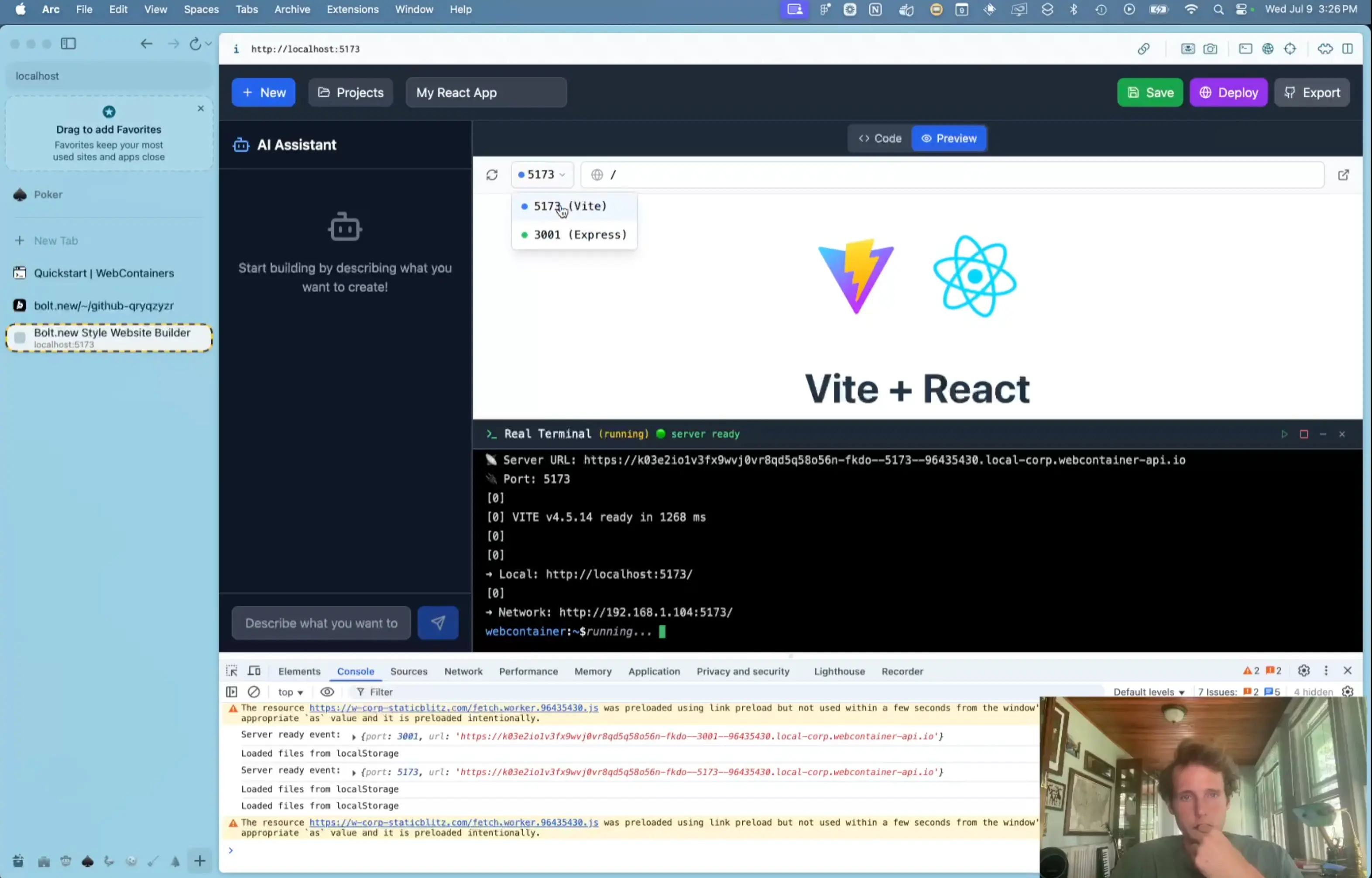This screenshot has height=878, width=1372.
Task: Toggle split view in Arc toolbar
Action: point(1348,49)
